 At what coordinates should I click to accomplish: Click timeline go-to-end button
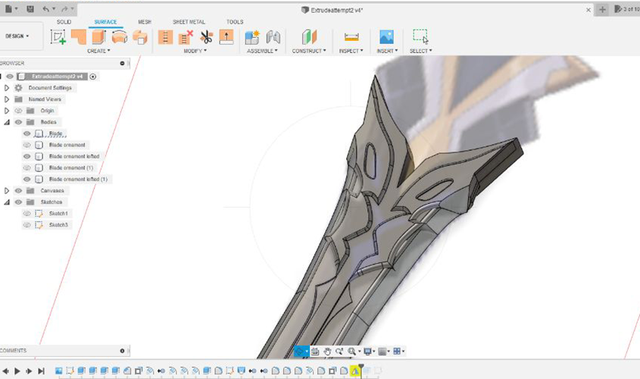point(41,371)
